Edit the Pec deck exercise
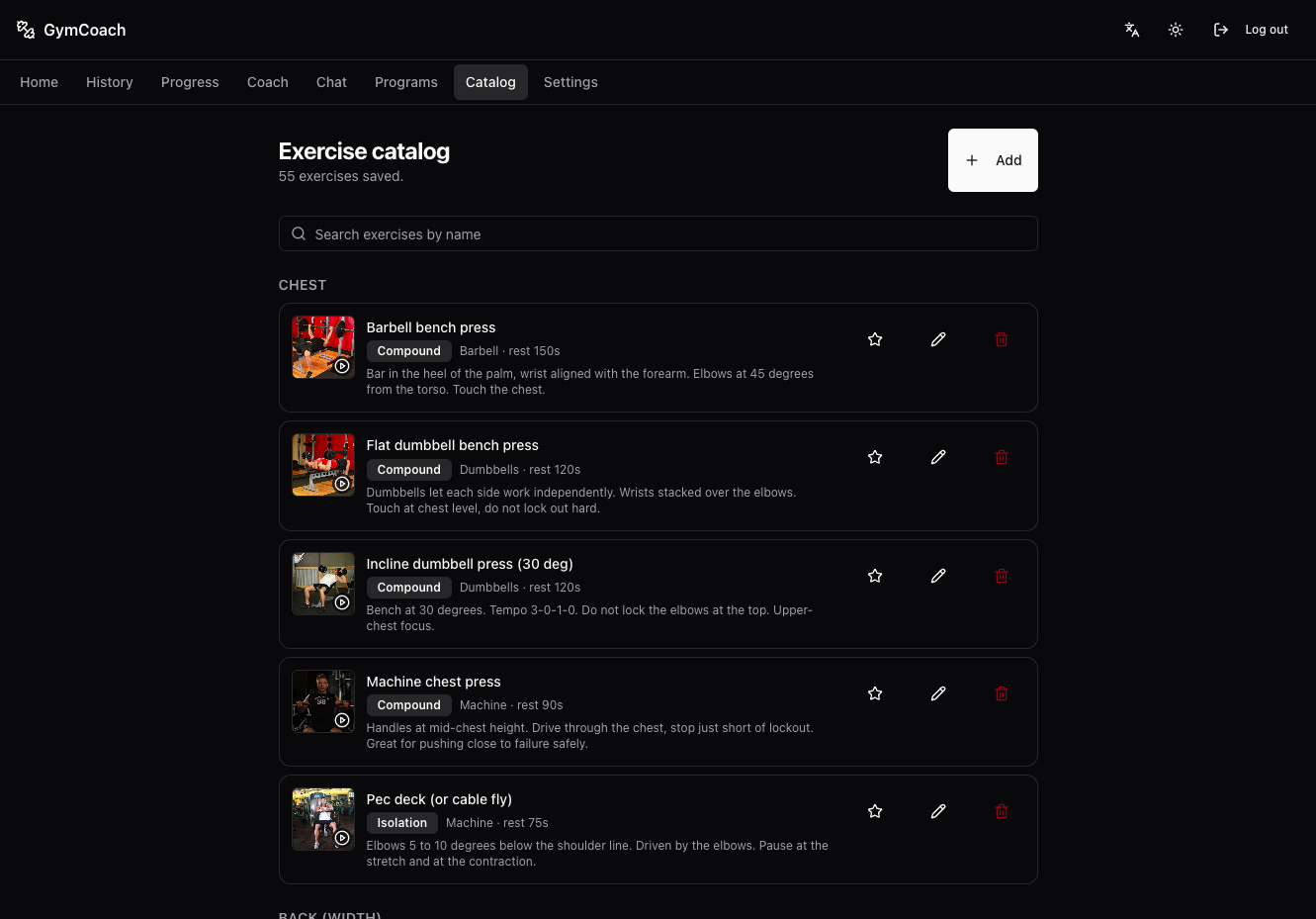 (x=938, y=811)
